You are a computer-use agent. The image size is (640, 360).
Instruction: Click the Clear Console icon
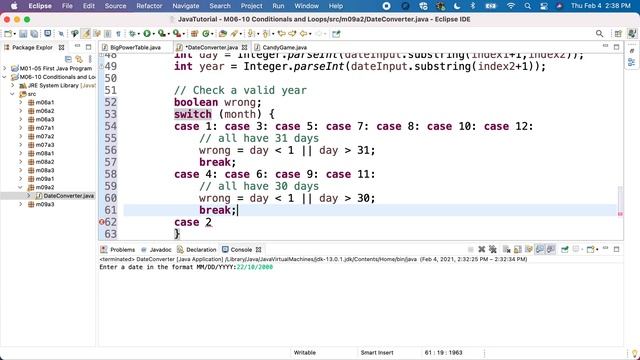pyautogui.click(x=507, y=249)
